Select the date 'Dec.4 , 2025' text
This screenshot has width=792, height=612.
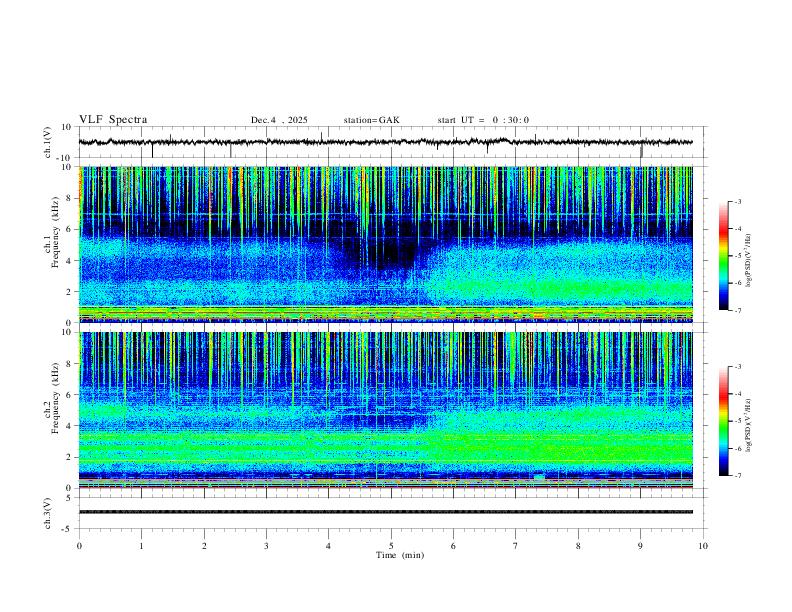pos(279,120)
